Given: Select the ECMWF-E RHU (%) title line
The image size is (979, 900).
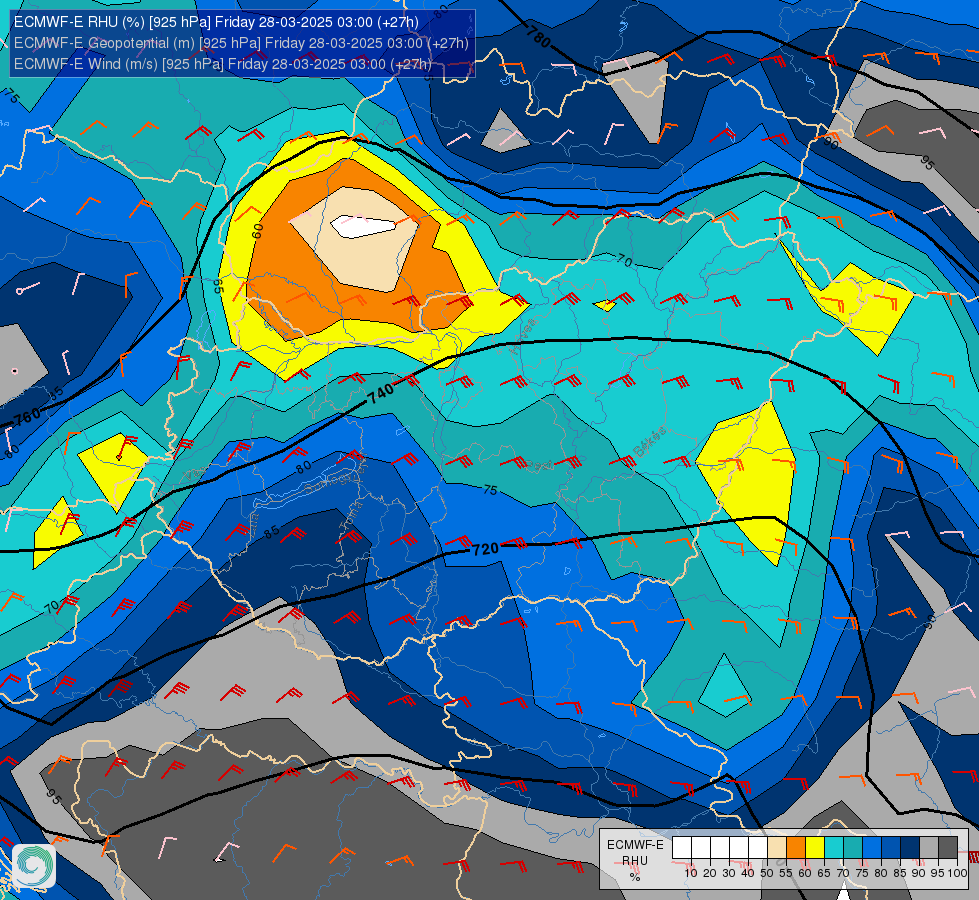Looking at the screenshot, I should point(216,22).
